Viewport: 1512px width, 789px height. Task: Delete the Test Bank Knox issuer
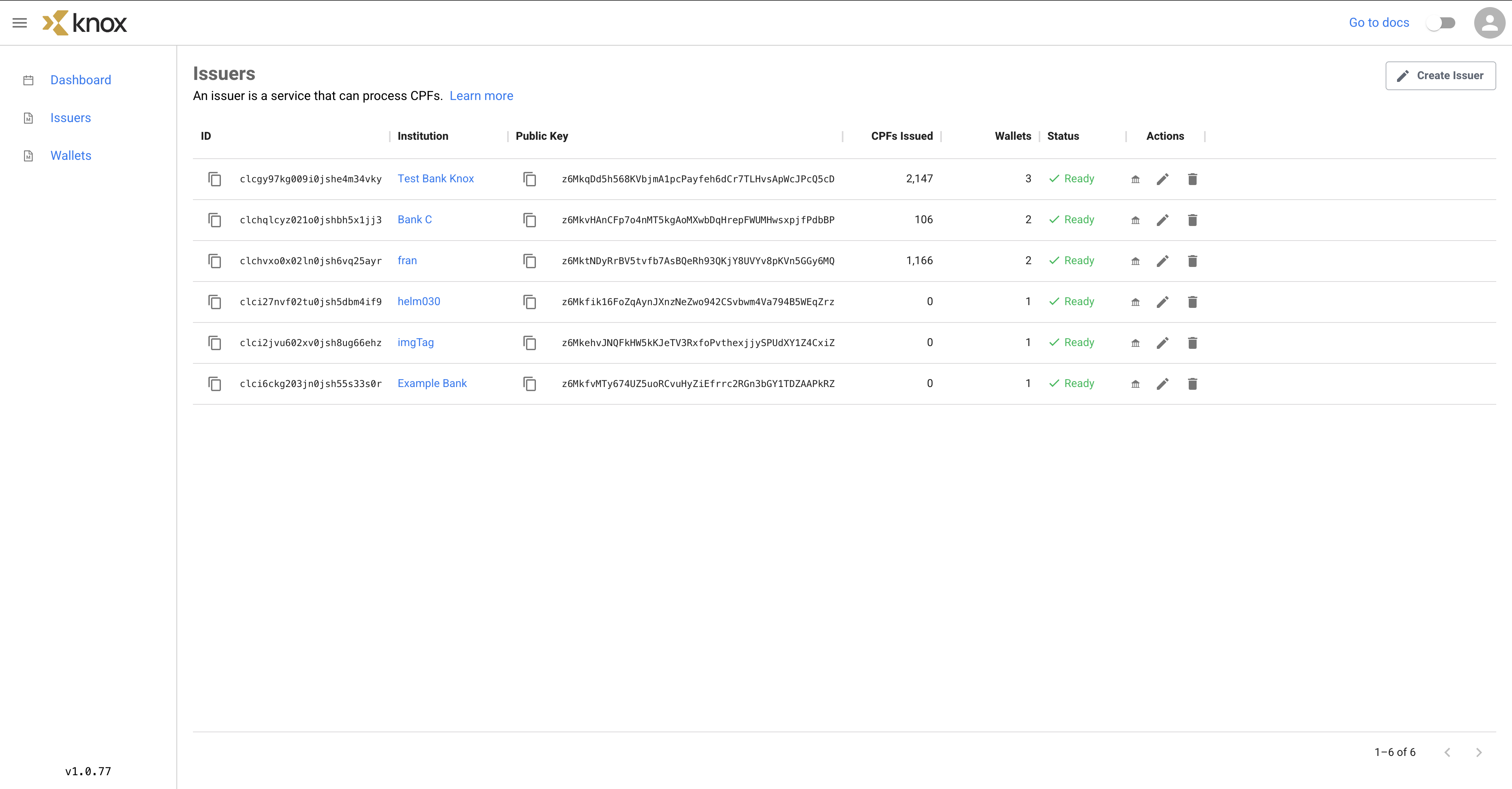click(x=1192, y=179)
